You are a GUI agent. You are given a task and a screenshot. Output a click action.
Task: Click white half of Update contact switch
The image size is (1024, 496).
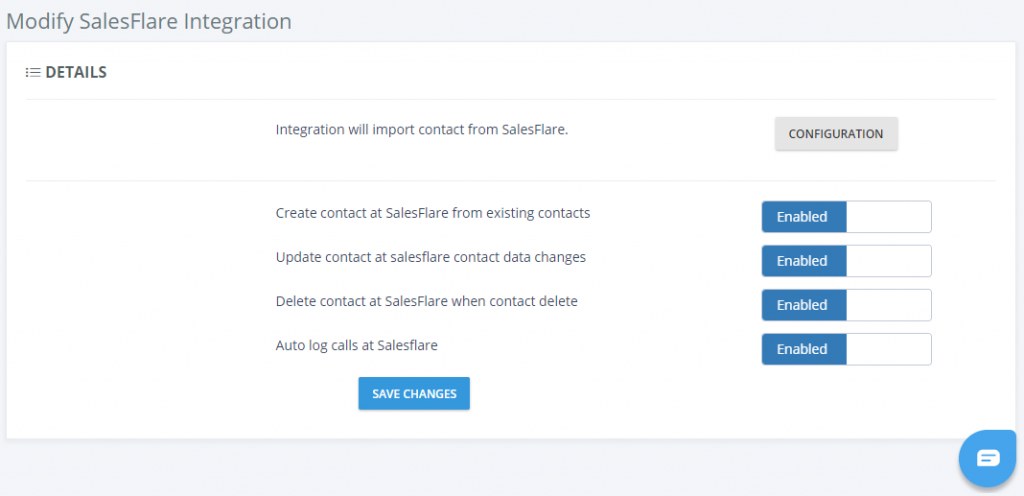889,261
